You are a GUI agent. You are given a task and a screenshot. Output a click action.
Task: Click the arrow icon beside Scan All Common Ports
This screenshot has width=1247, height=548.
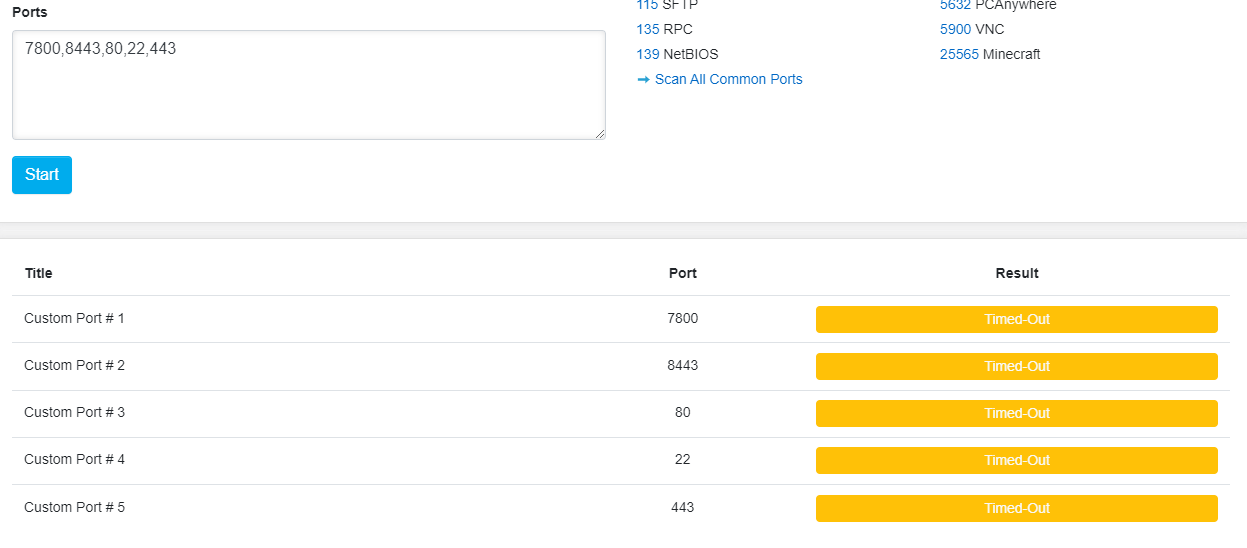644,79
